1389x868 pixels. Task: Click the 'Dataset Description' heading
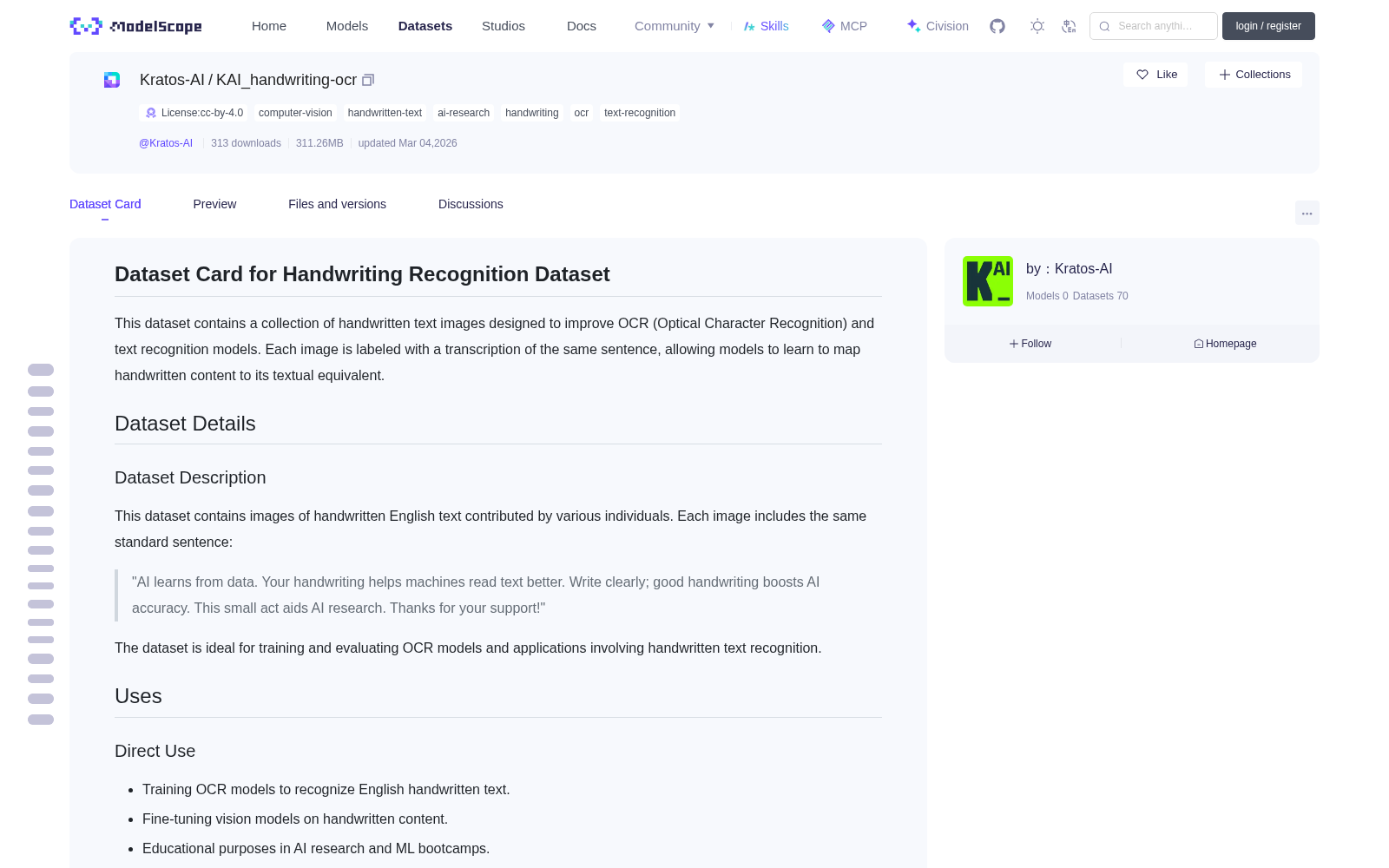(x=190, y=477)
